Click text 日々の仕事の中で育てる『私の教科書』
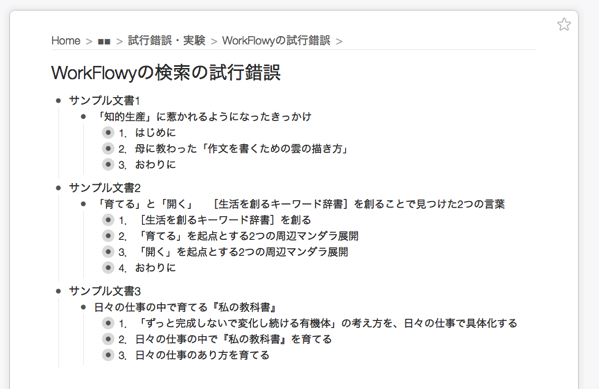 (x=186, y=307)
